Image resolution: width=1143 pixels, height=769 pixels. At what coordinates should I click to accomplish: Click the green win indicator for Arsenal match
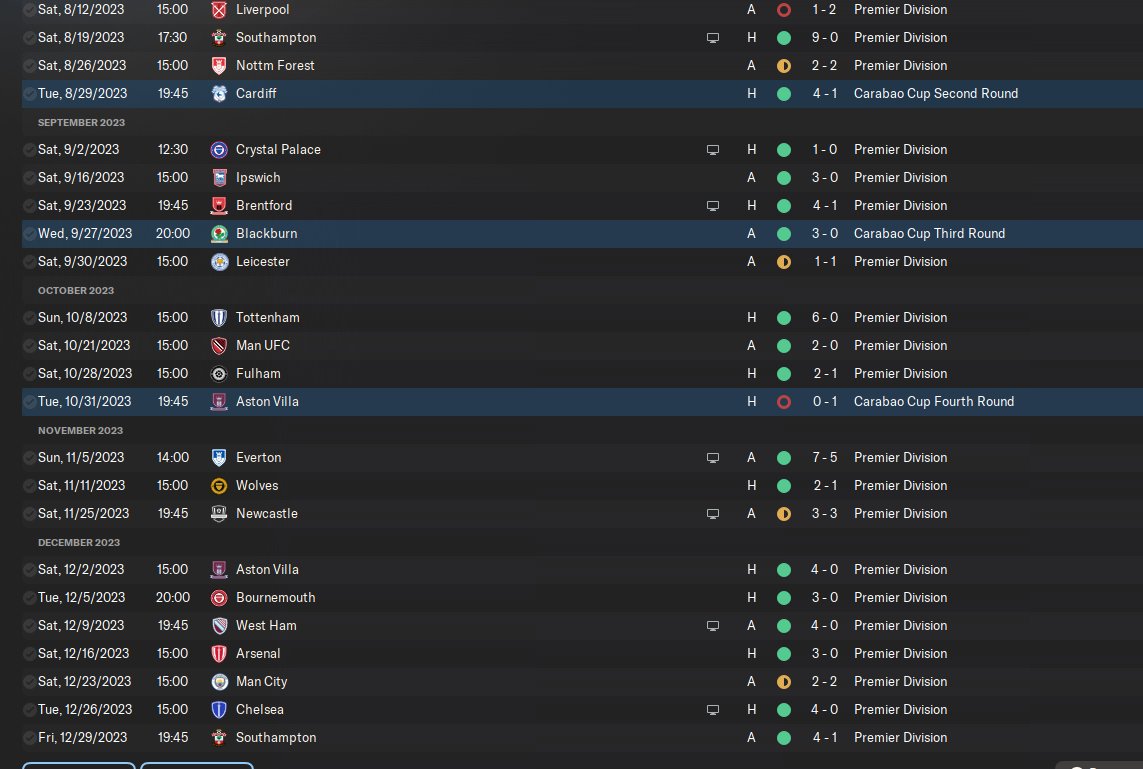tap(784, 654)
